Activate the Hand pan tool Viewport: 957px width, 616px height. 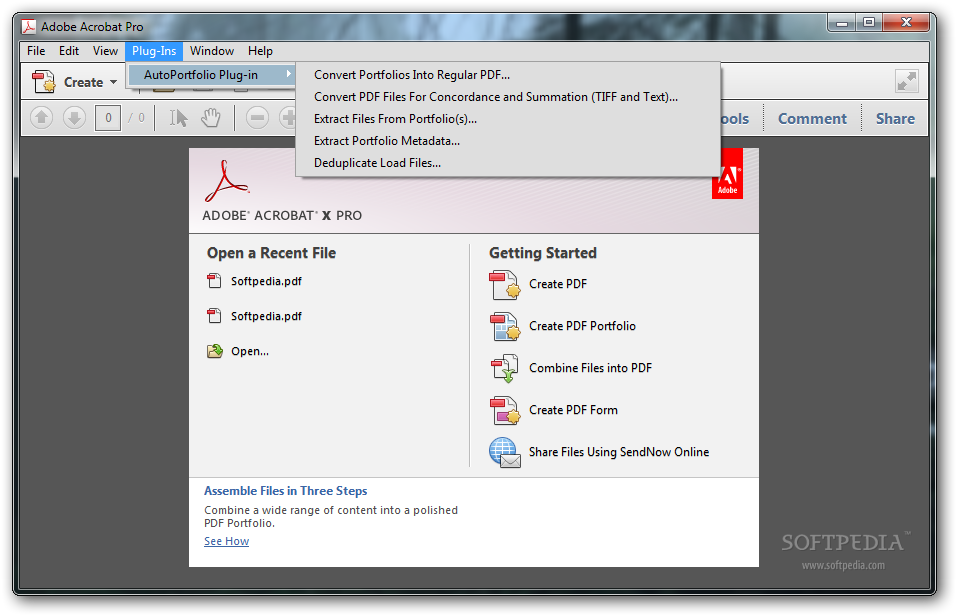pyautogui.click(x=211, y=118)
